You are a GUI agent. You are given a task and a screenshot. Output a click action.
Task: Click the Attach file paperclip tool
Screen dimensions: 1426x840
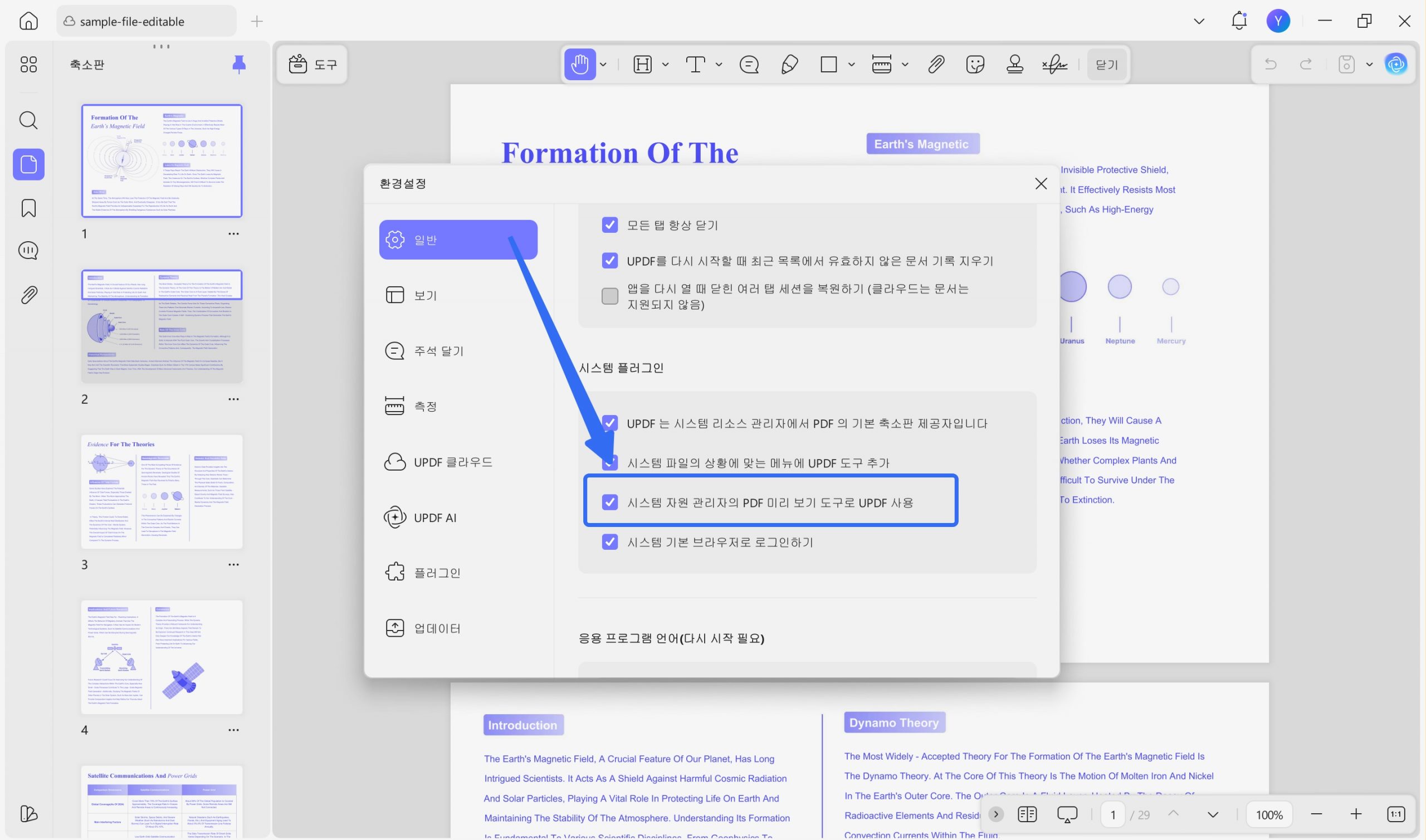tap(936, 64)
